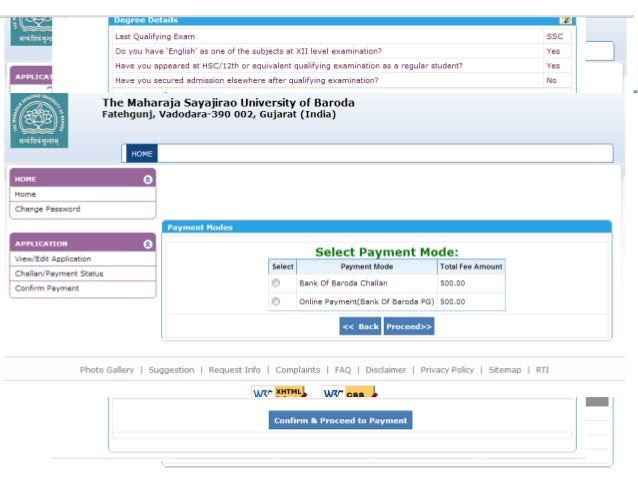The height and width of the screenshot is (479, 638).
Task: Open Confirm Payment in the sidebar
Action: [x=47, y=288]
